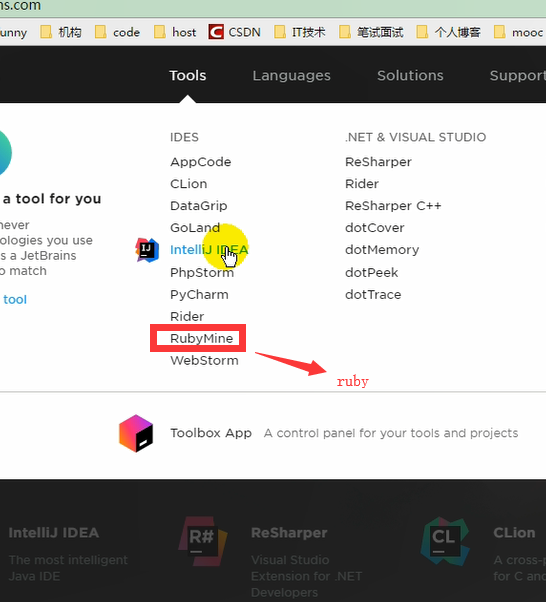Select AppCode from the IDEs list
The height and width of the screenshot is (602, 546).
point(201,162)
